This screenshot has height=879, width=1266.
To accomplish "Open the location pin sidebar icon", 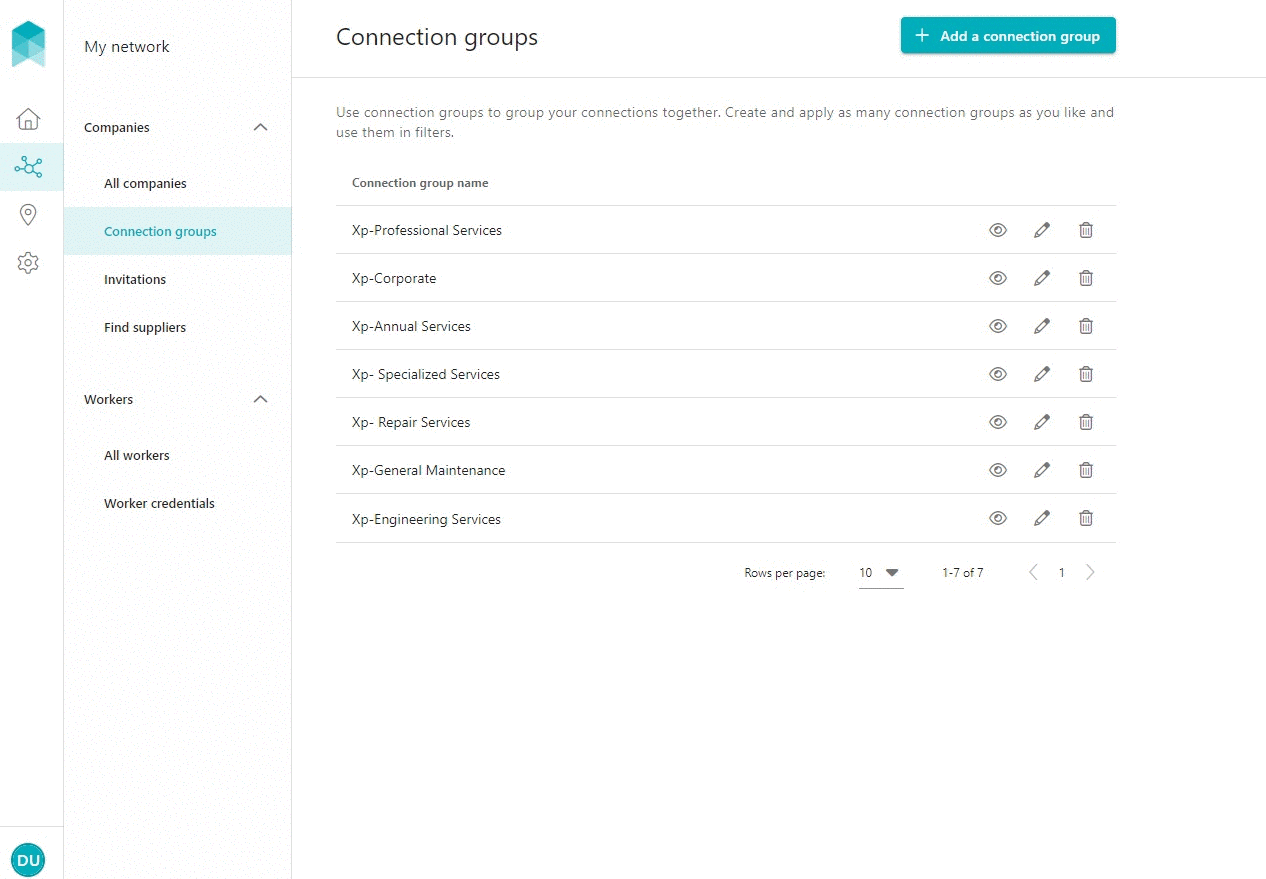I will pos(28,215).
